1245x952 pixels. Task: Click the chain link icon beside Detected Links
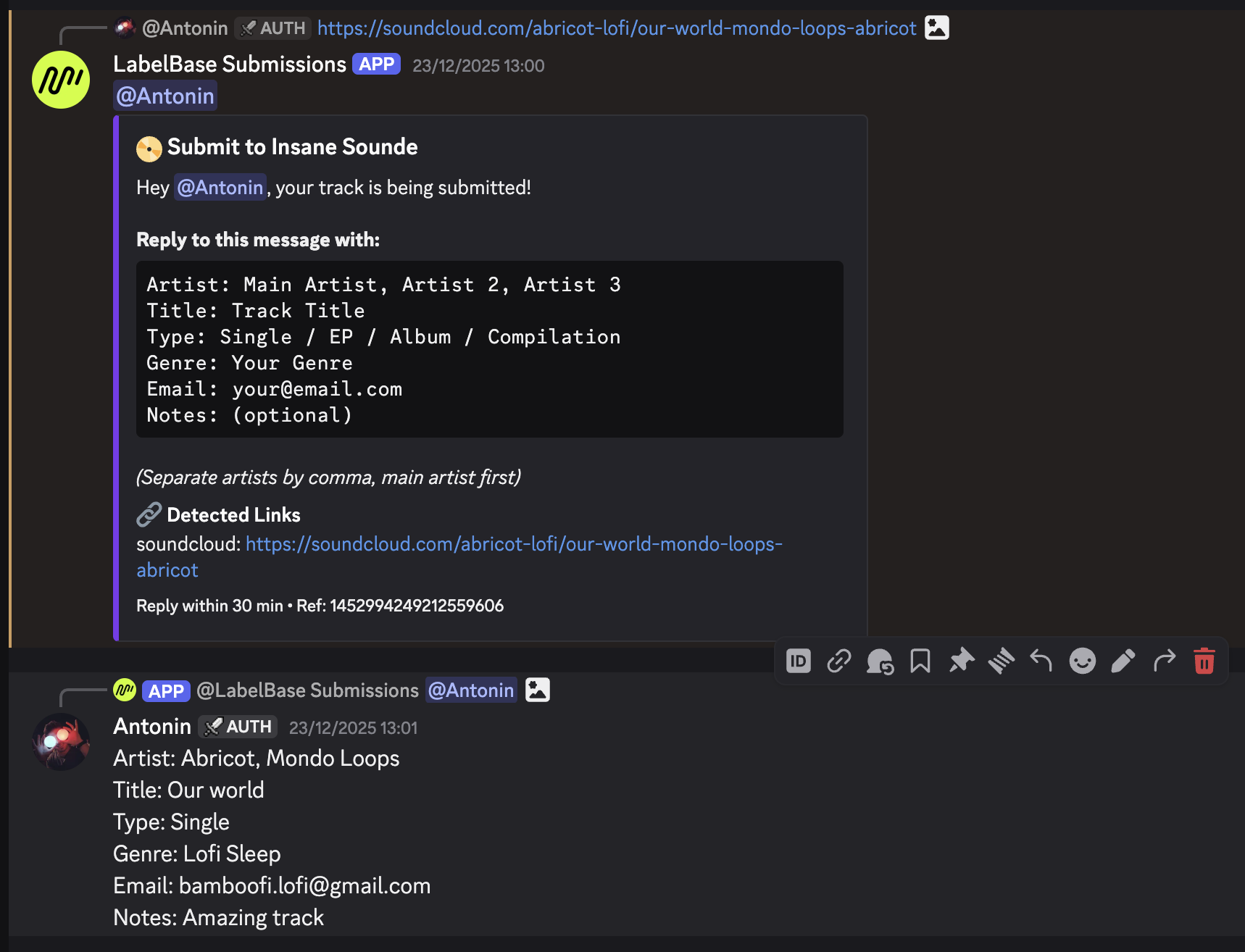tap(149, 514)
